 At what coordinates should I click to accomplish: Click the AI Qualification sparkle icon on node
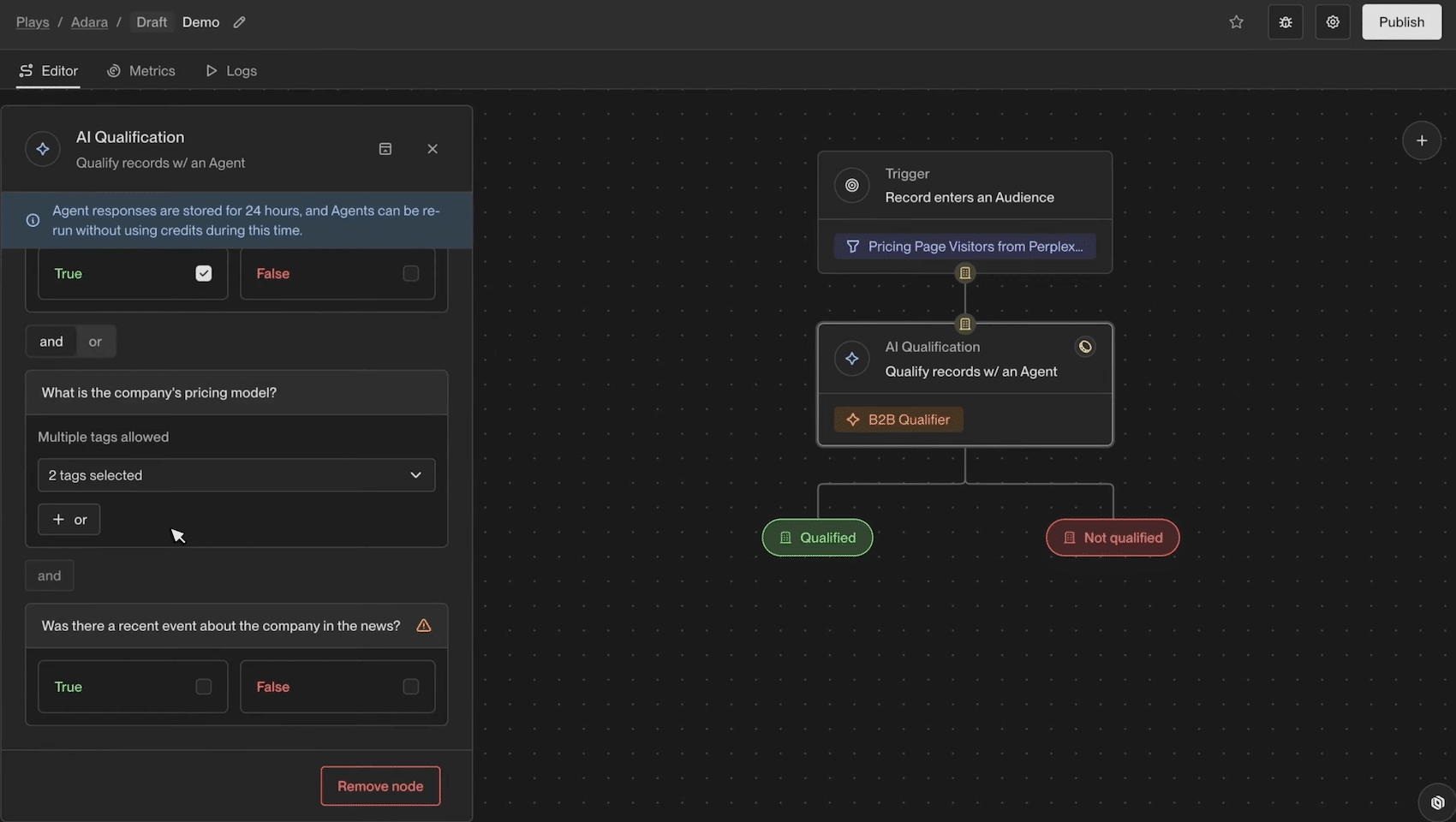[852, 359]
